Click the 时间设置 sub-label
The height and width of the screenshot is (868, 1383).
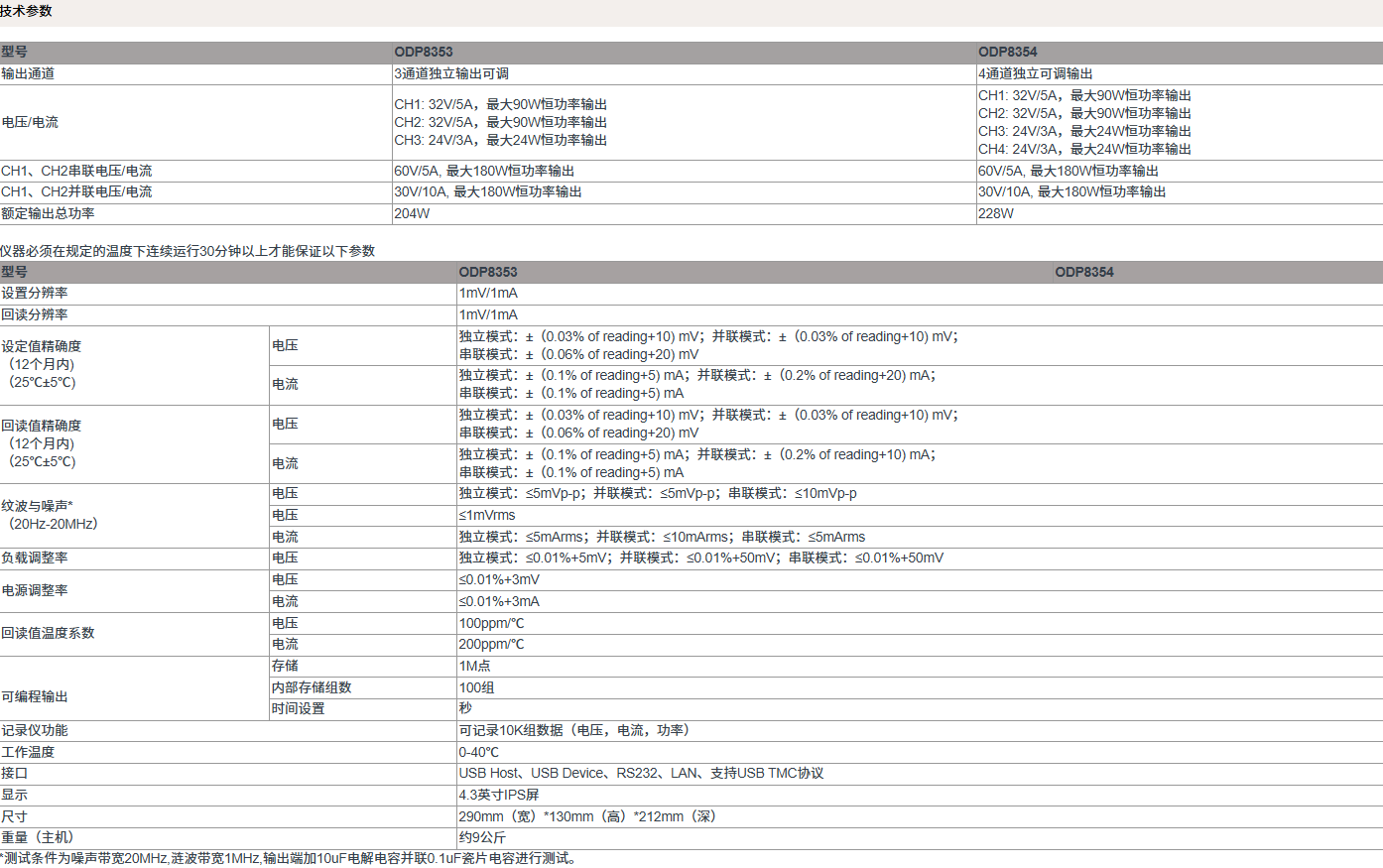tap(299, 708)
